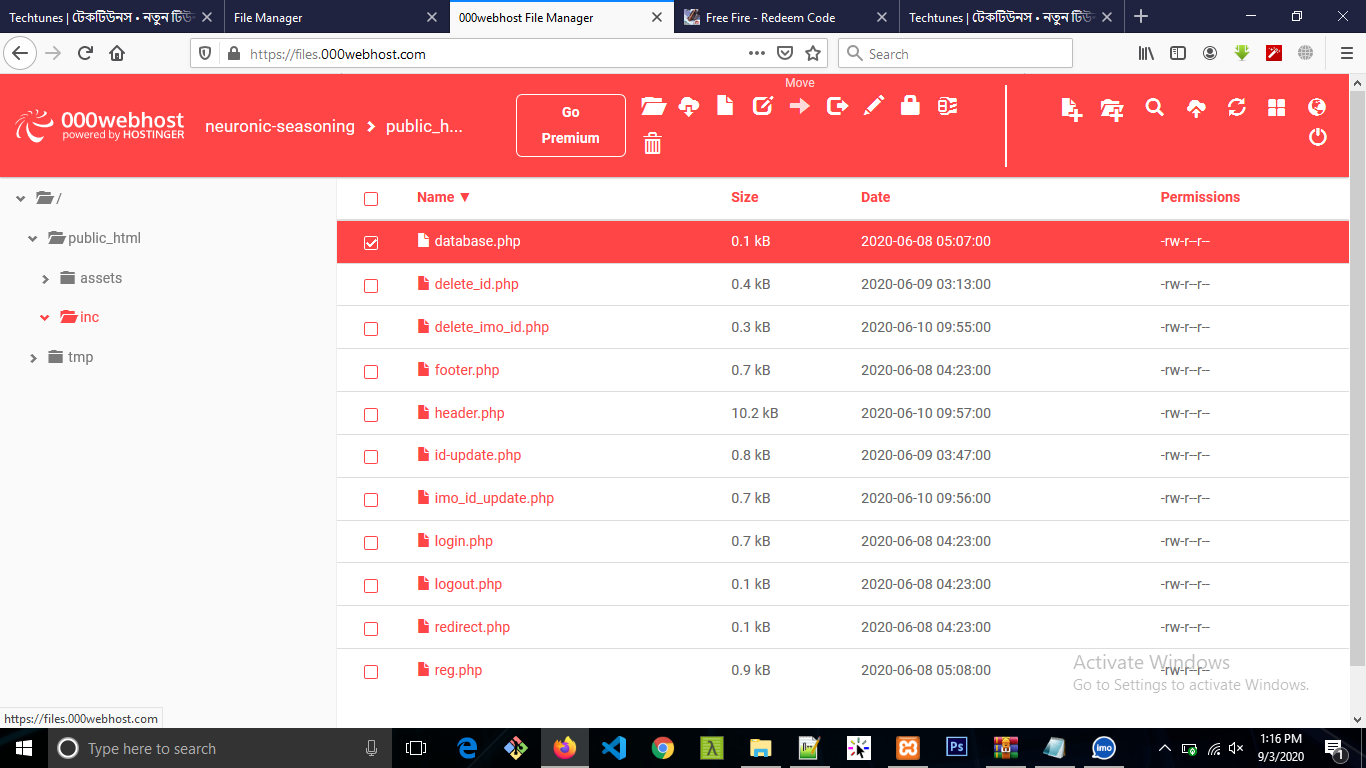Check the login.php checkbox
Viewport: 1366px width, 768px height.
pyautogui.click(x=371, y=543)
